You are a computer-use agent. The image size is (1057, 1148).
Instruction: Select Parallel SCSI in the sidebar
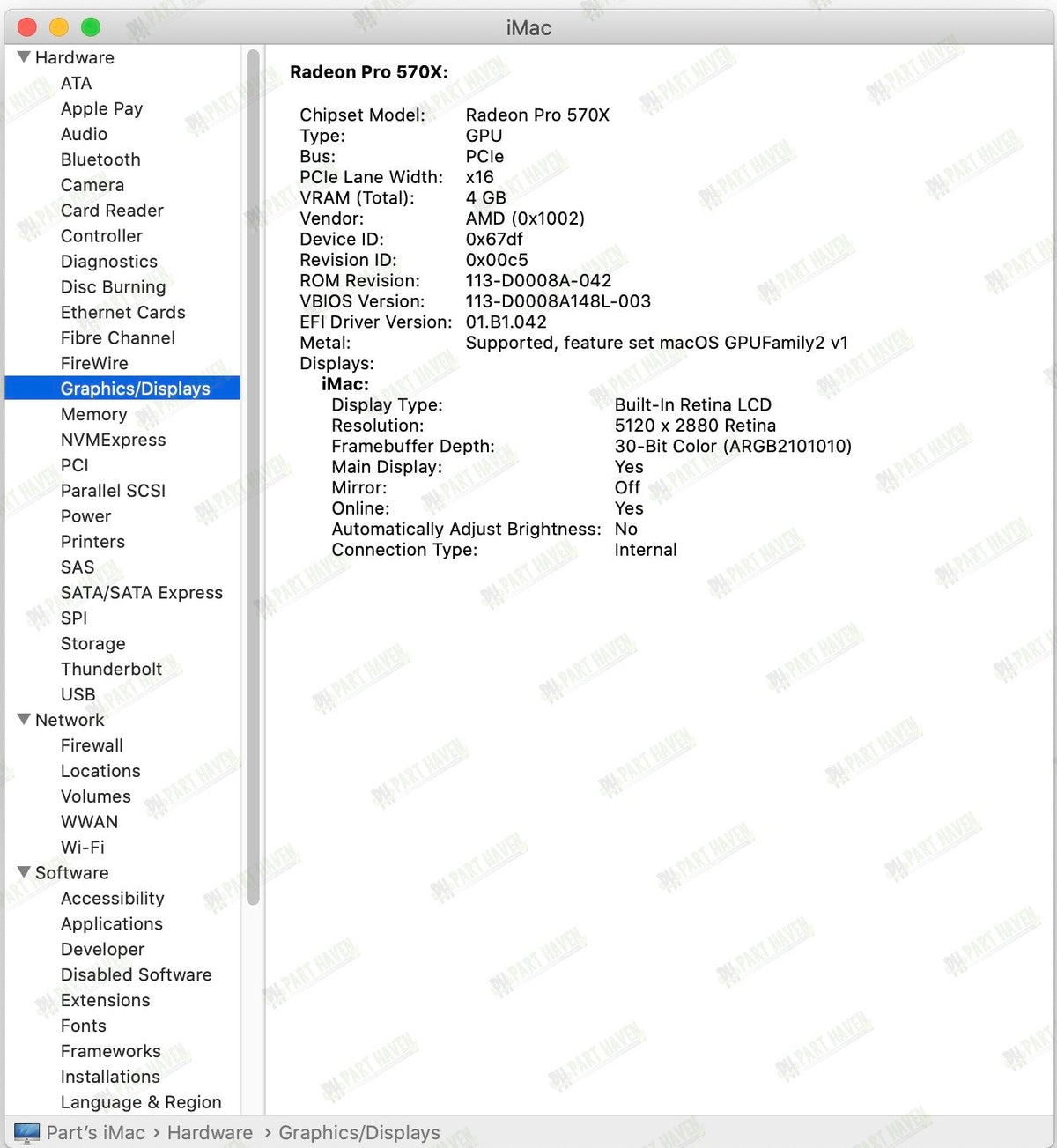tap(113, 491)
